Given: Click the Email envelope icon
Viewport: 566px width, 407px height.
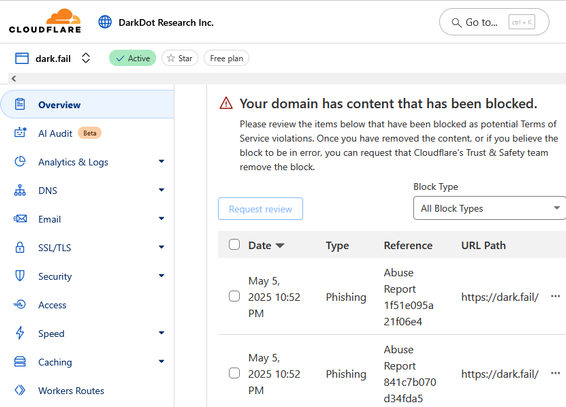Looking at the screenshot, I should [20, 219].
